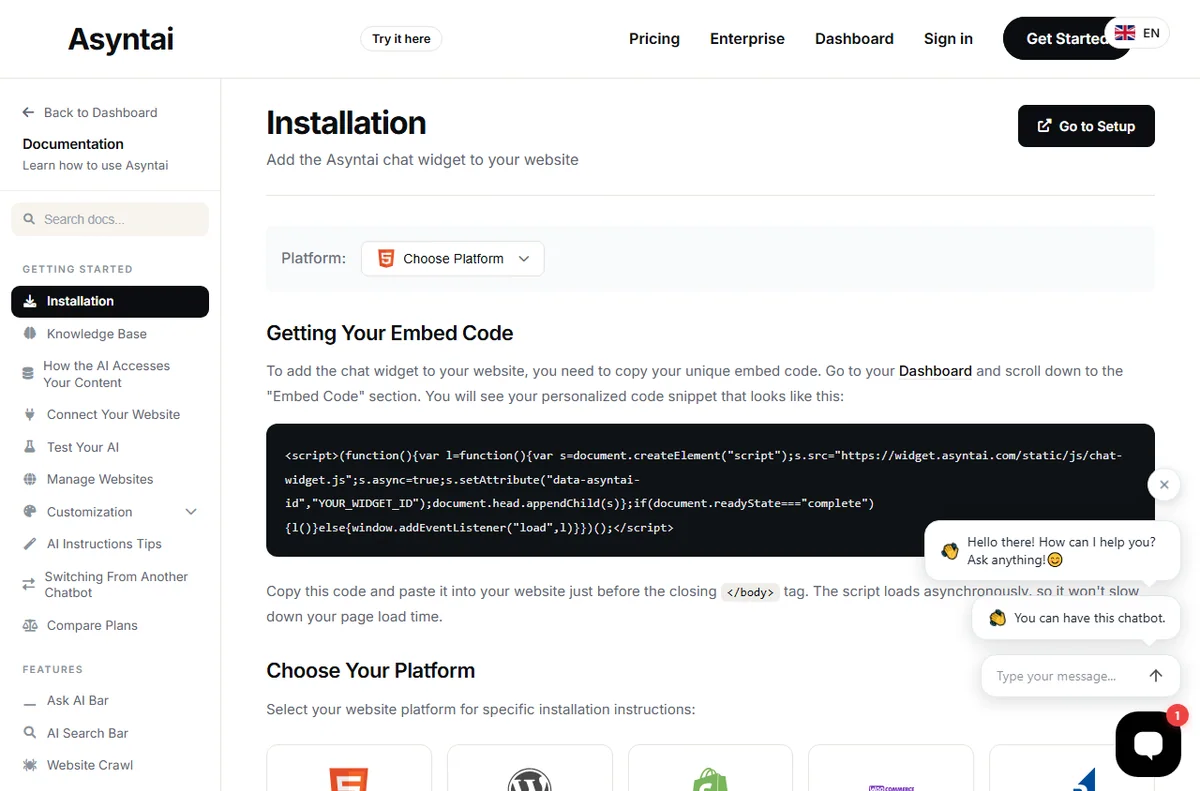The width and height of the screenshot is (1200, 791).
Task: Click the database icon beside How the AI Accesses
Action: point(28,374)
